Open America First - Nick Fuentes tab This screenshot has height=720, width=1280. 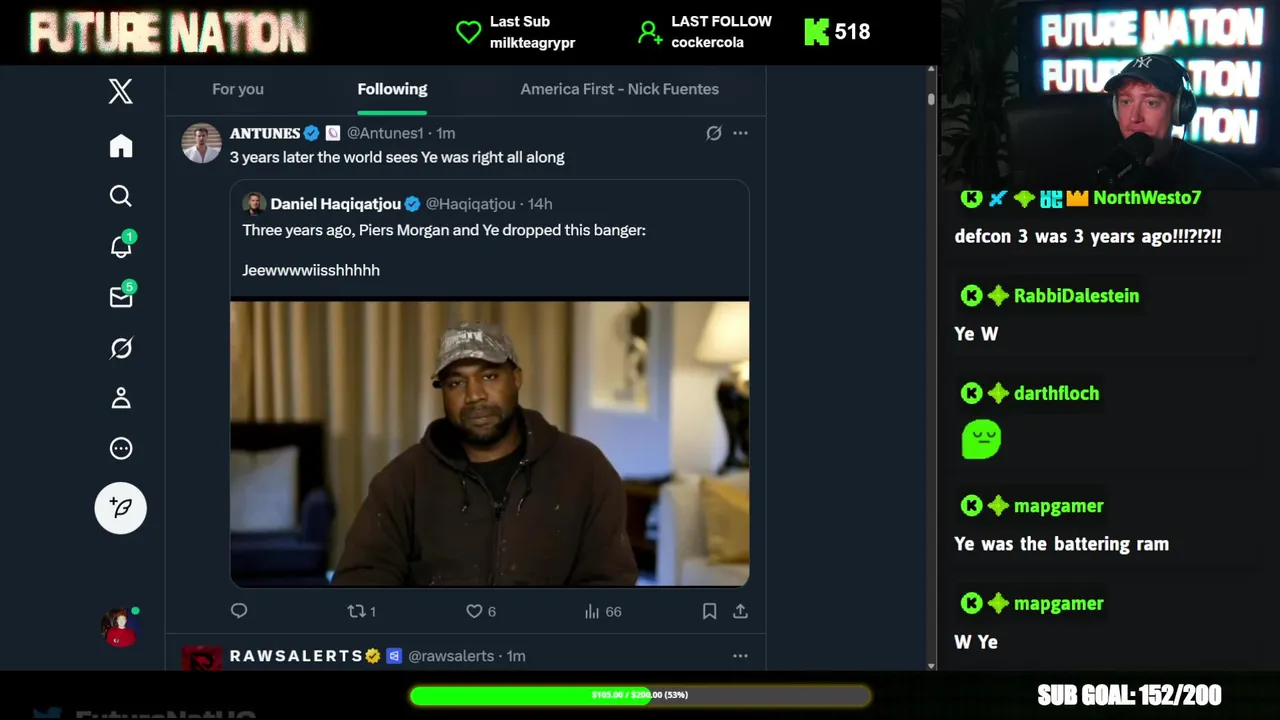620,89
